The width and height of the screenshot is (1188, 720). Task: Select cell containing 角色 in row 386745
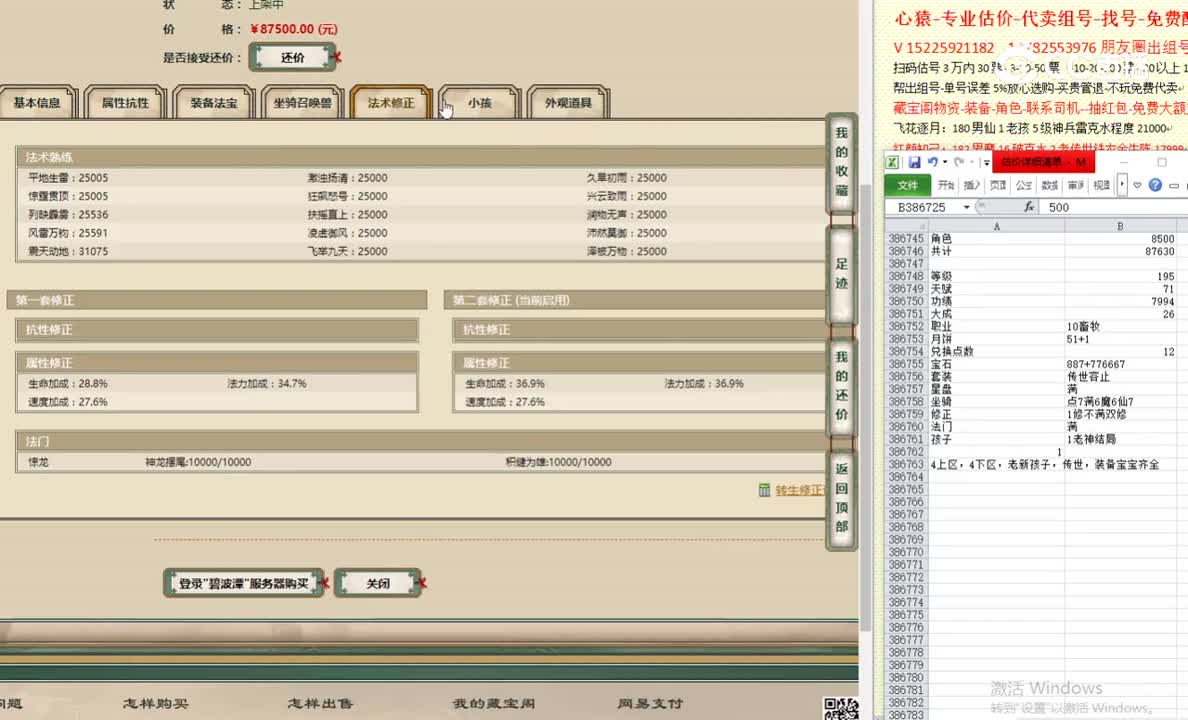tap(996, 239)
